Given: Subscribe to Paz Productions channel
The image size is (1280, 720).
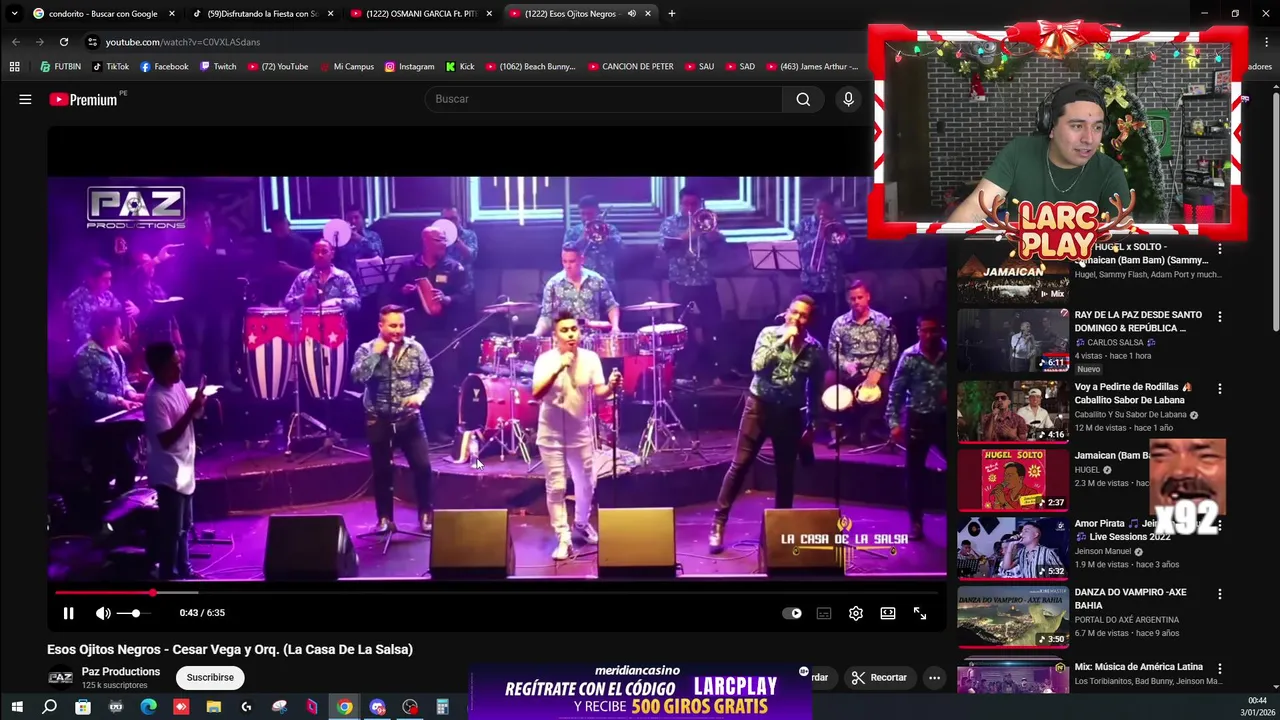Looking at the screenshot, I should coord(210,677).
